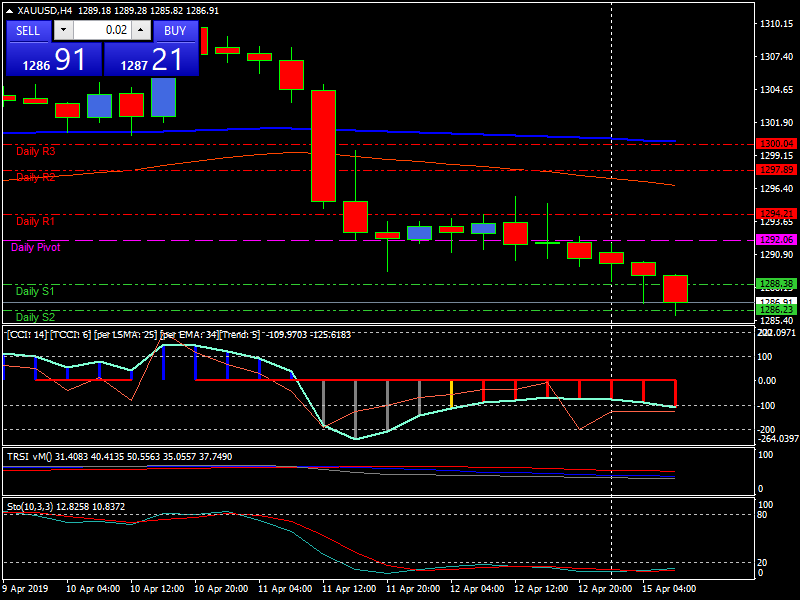
Task: Select the Daily R3 level label
Action: (36, 151)
